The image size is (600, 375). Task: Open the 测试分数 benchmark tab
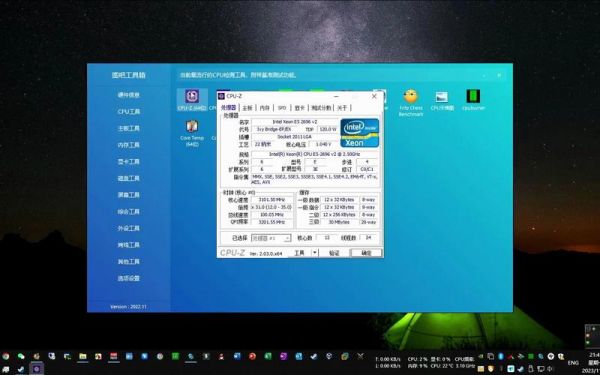click(321, 108)
